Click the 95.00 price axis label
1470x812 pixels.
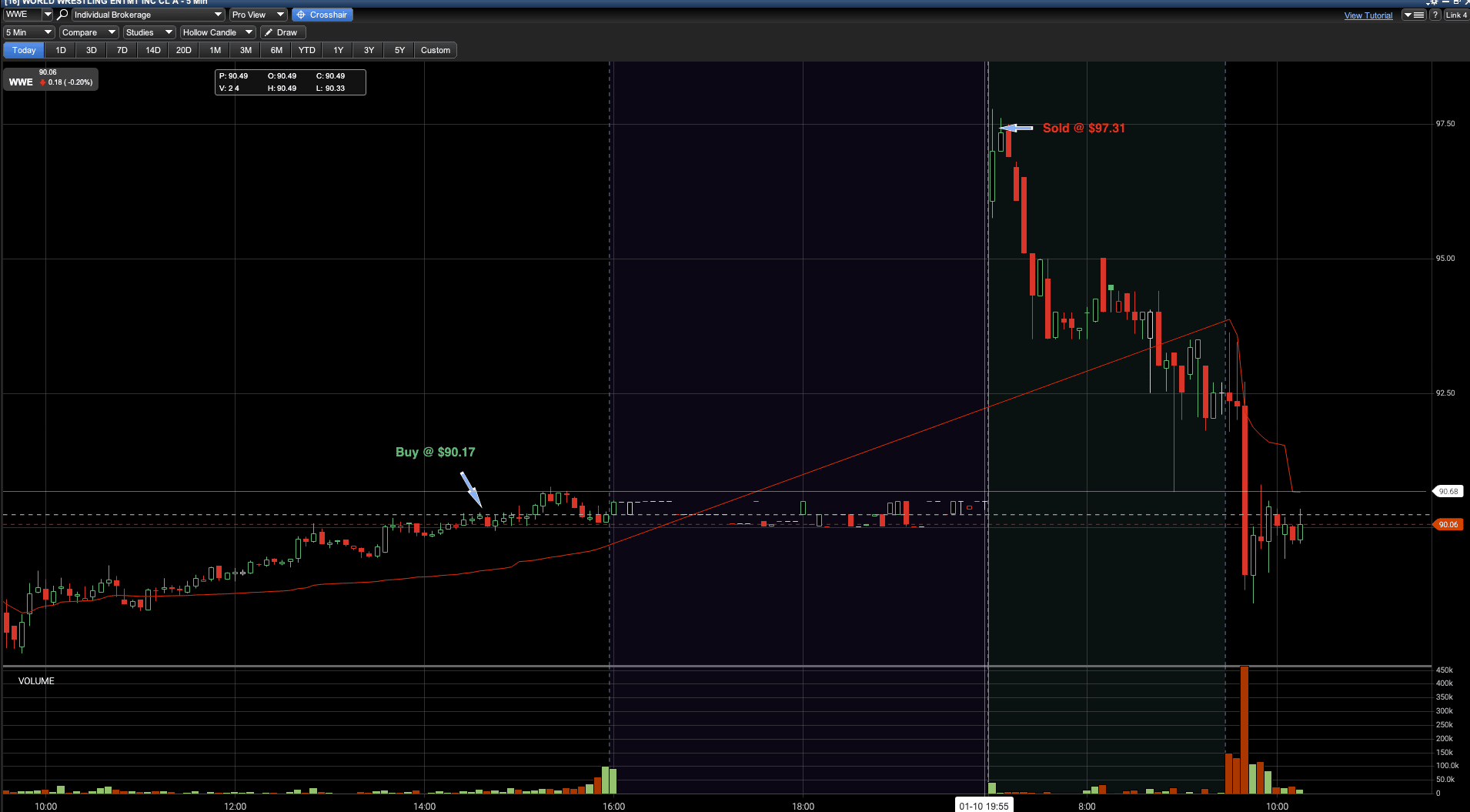1445,258
